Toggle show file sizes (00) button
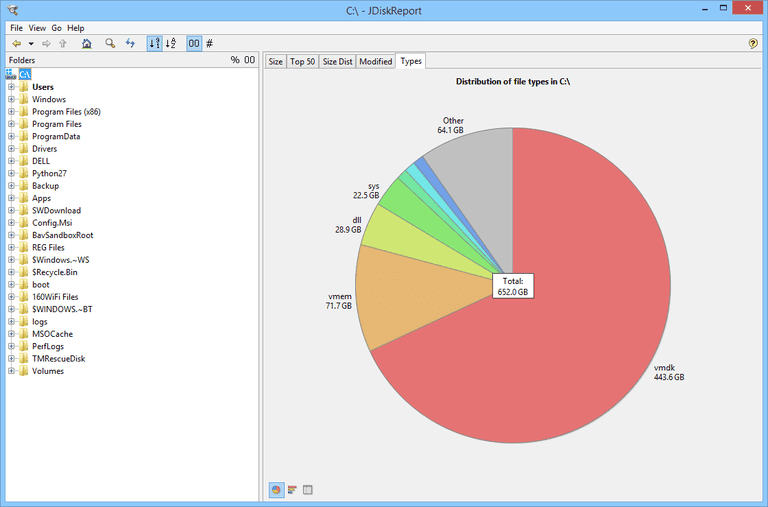The image size is (768, 507). coord(194,44)
